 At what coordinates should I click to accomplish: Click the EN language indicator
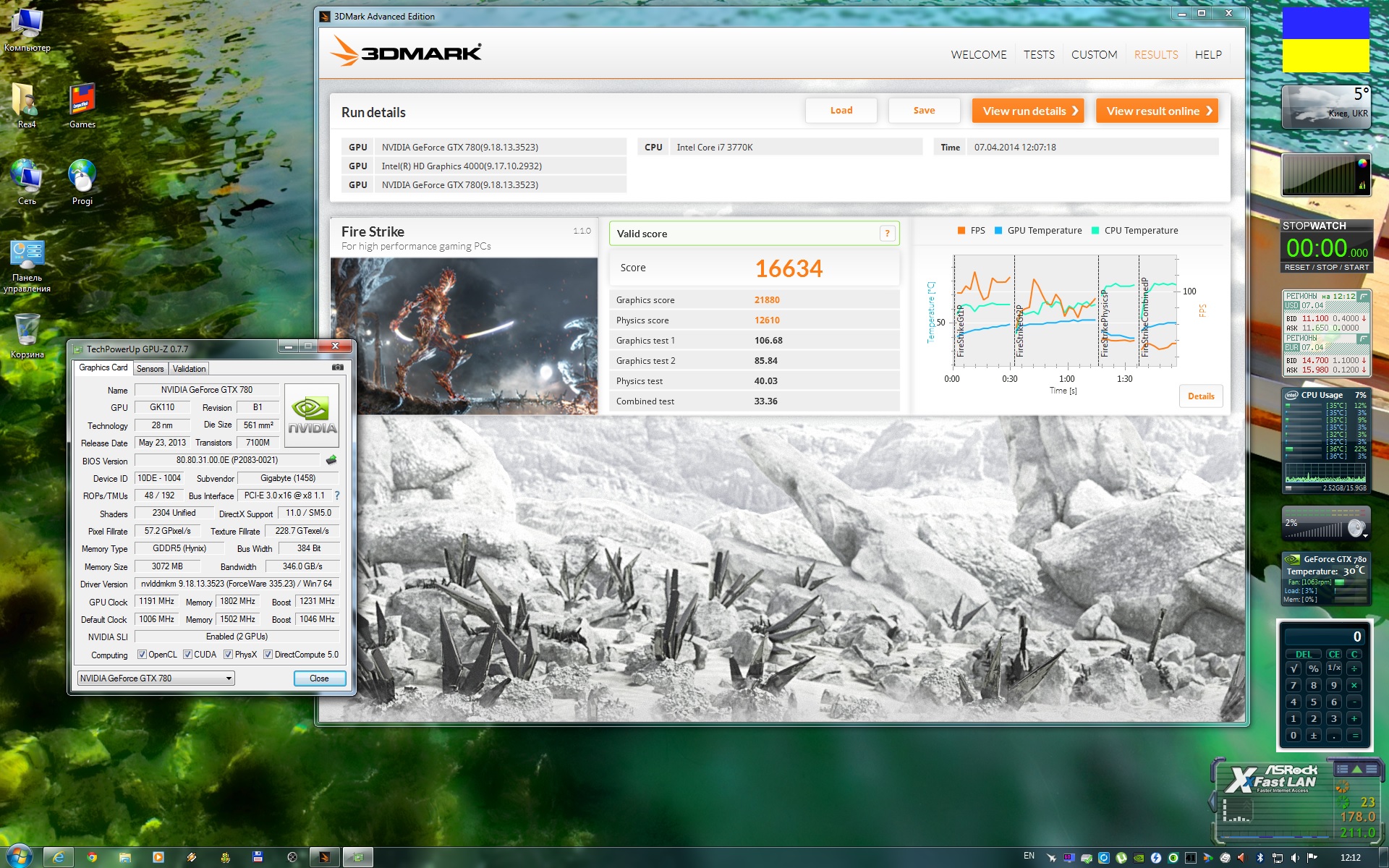1029,856
